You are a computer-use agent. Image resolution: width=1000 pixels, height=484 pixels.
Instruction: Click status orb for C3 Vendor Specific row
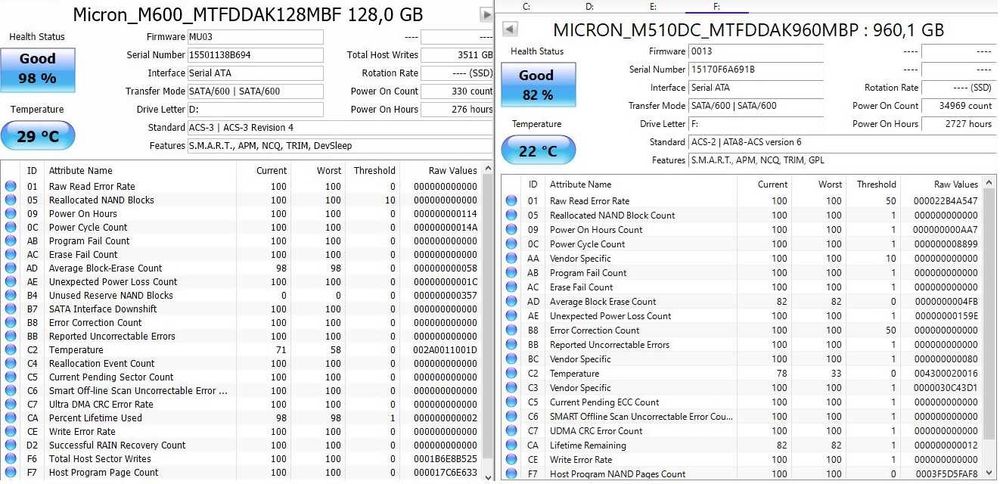[511, 388]
